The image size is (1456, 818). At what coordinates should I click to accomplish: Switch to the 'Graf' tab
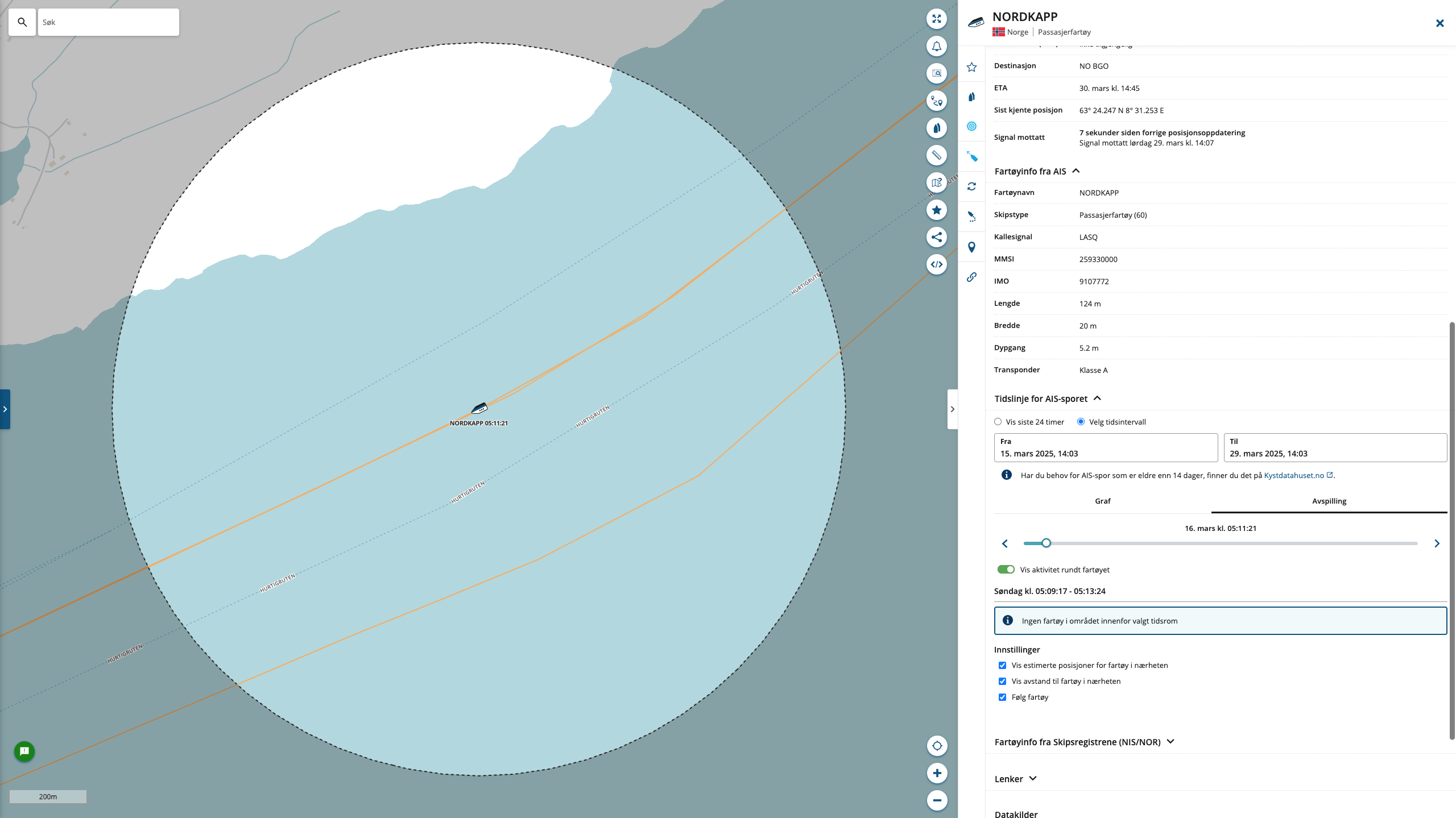pos(1102,501)
